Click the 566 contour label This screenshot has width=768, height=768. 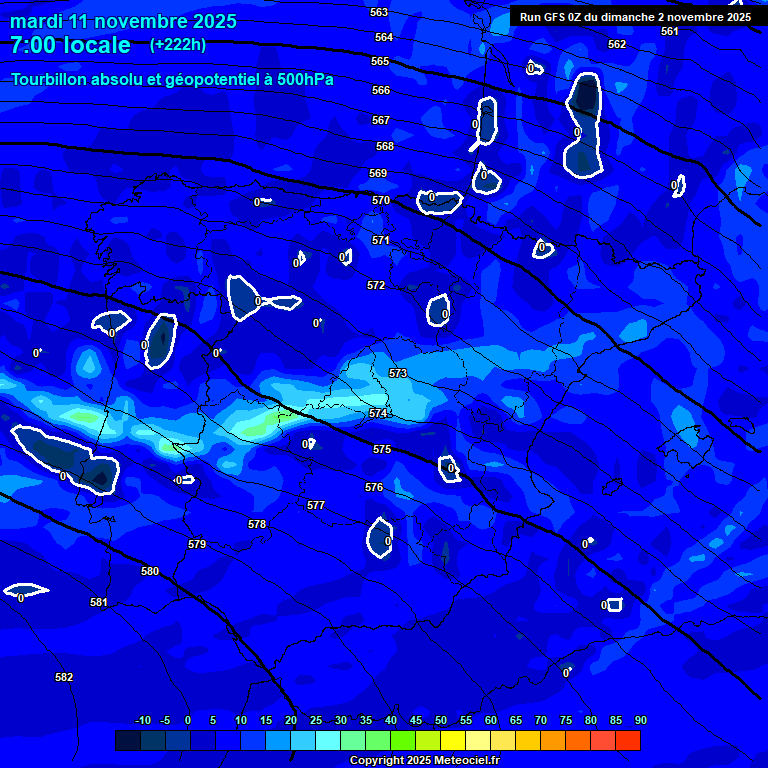381,90
